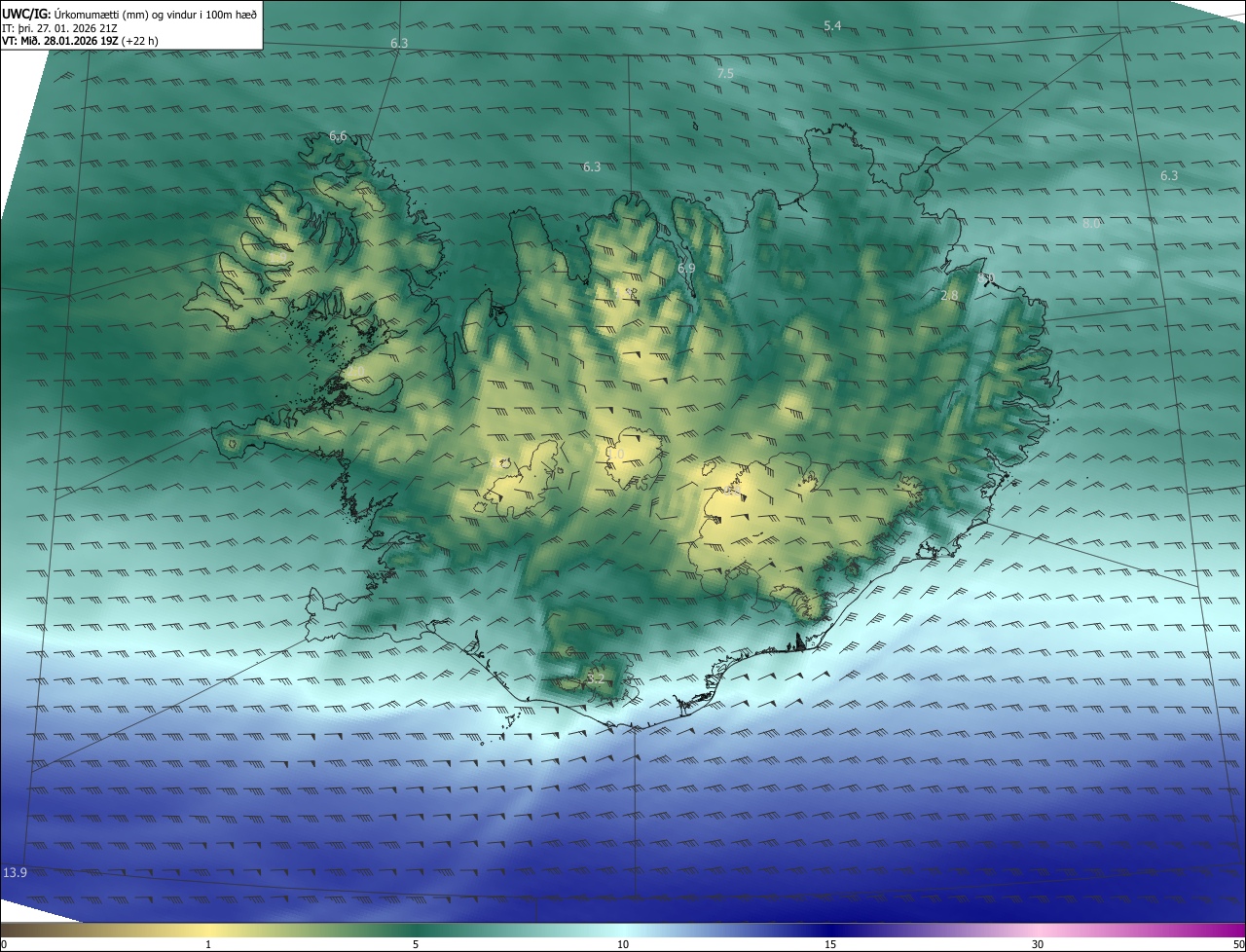1246x952 pixels.
Task: Click the colour scale tick label 50
Action: pos(1238,944)
